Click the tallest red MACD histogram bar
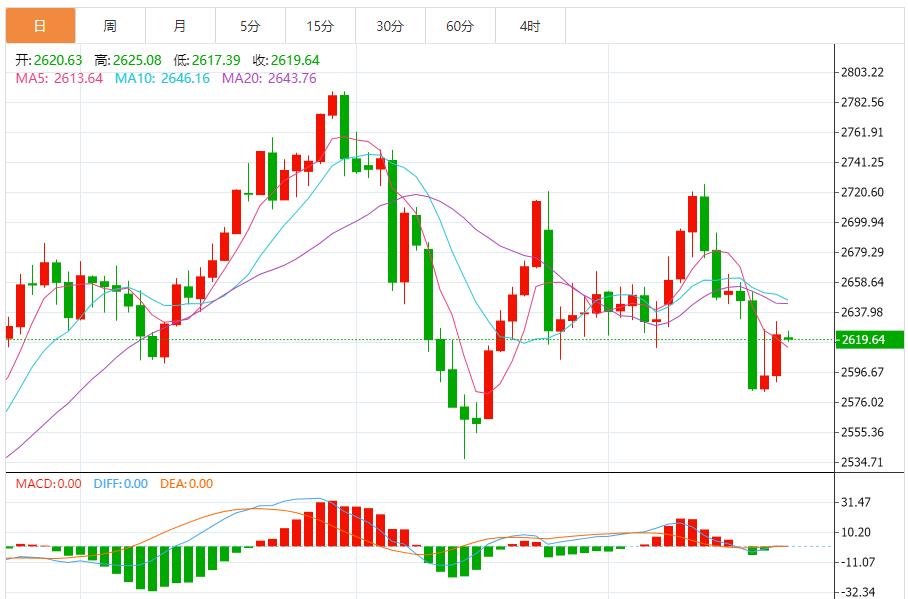The height and width of the screenshot is (599, 908). coord(320,524)
